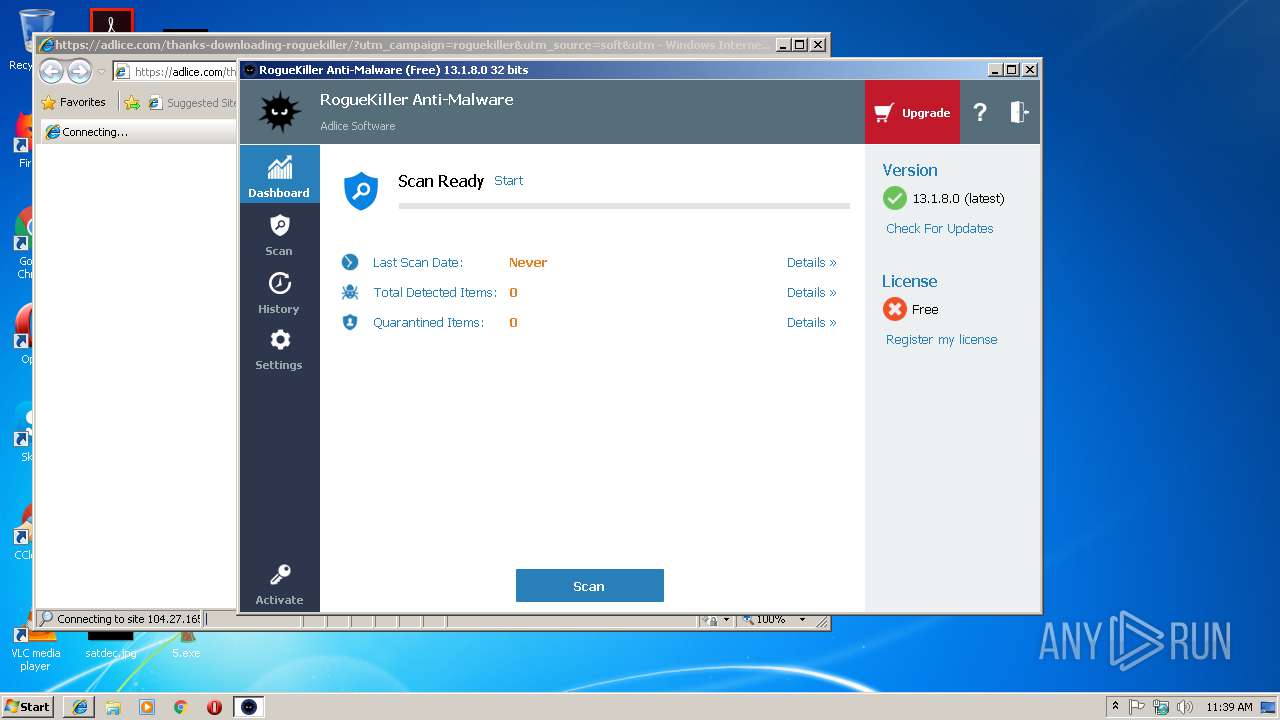Screen dimensions: 1280x720
Task: Open Details for Quarantined Items
Action: [811, 323]
